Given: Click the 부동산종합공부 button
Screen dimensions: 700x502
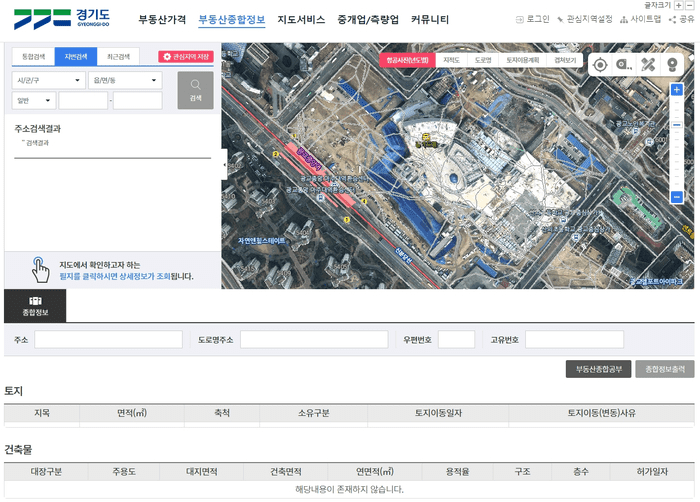Looking at the screenshot, I should [x=598, y=369].
